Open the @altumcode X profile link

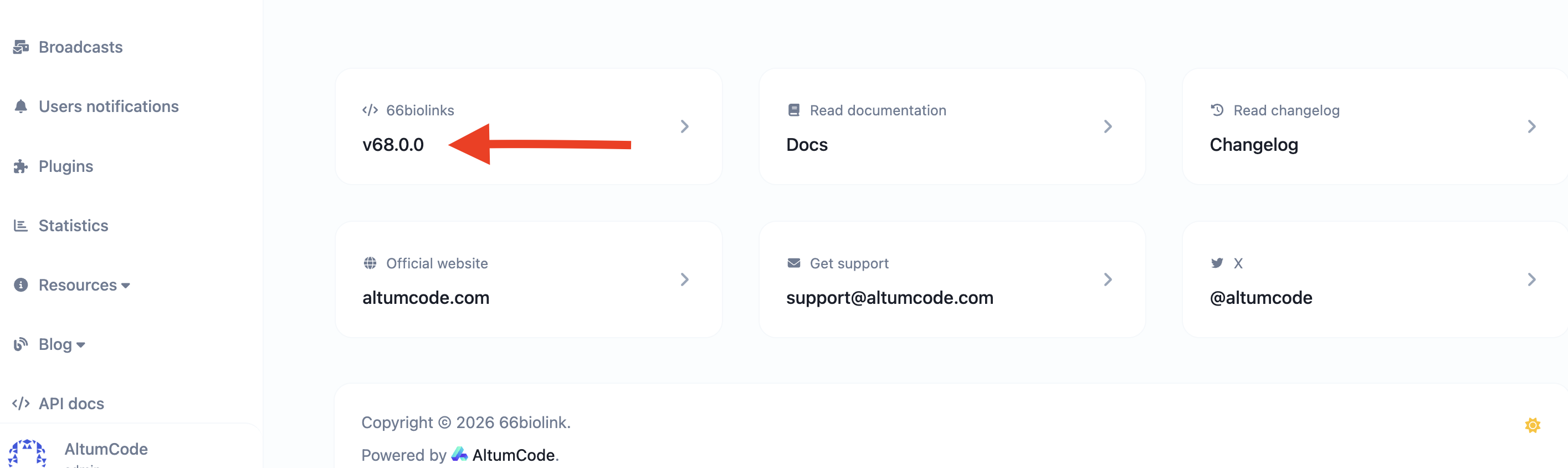pos(1261,297)
